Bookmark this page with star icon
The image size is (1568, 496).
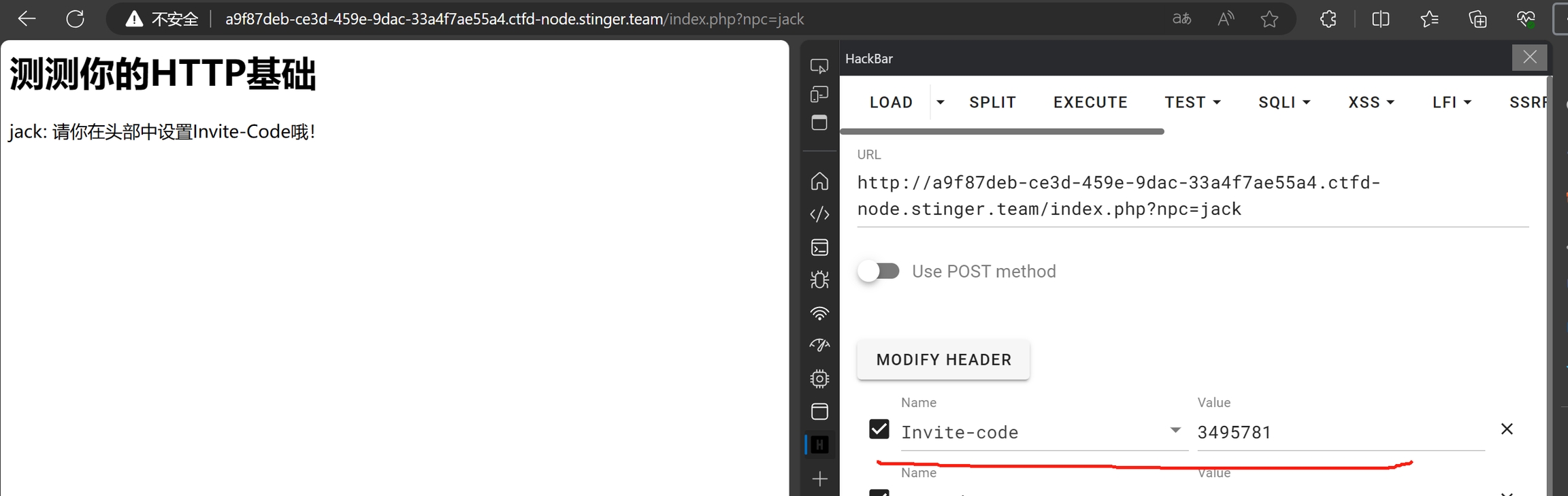pos(1269,19)
